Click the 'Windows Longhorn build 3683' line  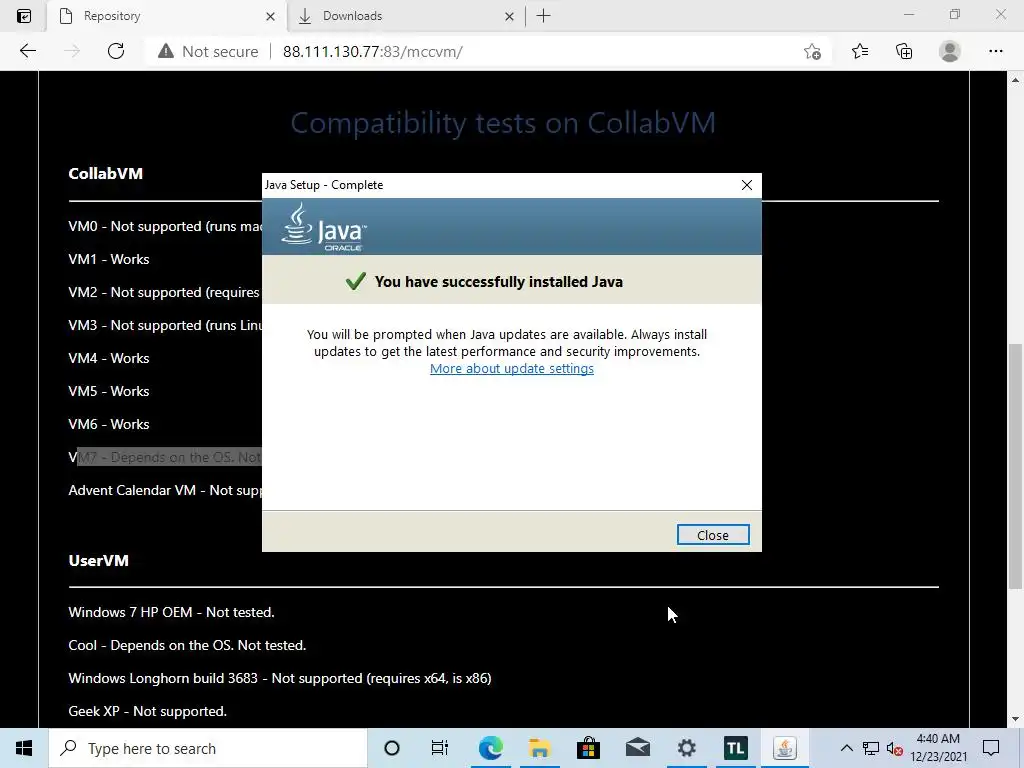[280, 678]
